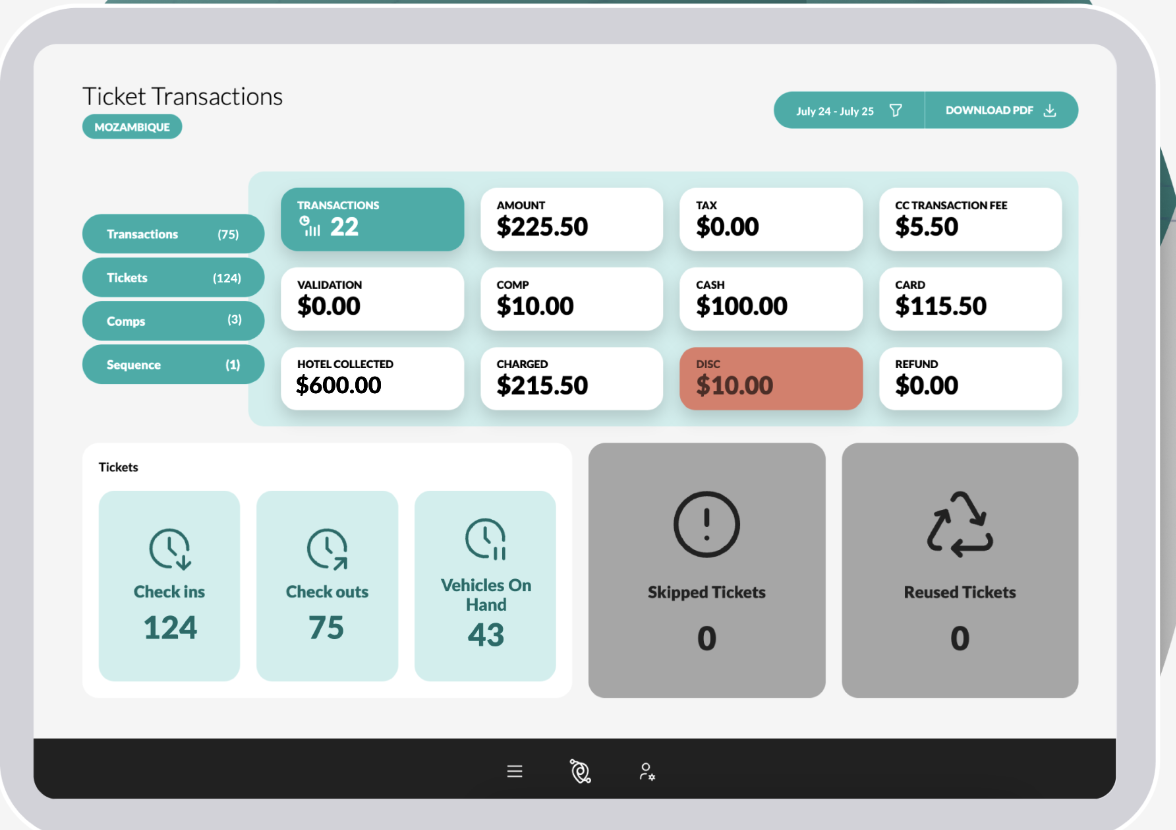The image size is (1176, 830).
Task: Click the filter funnel icon
Action: 896,111
